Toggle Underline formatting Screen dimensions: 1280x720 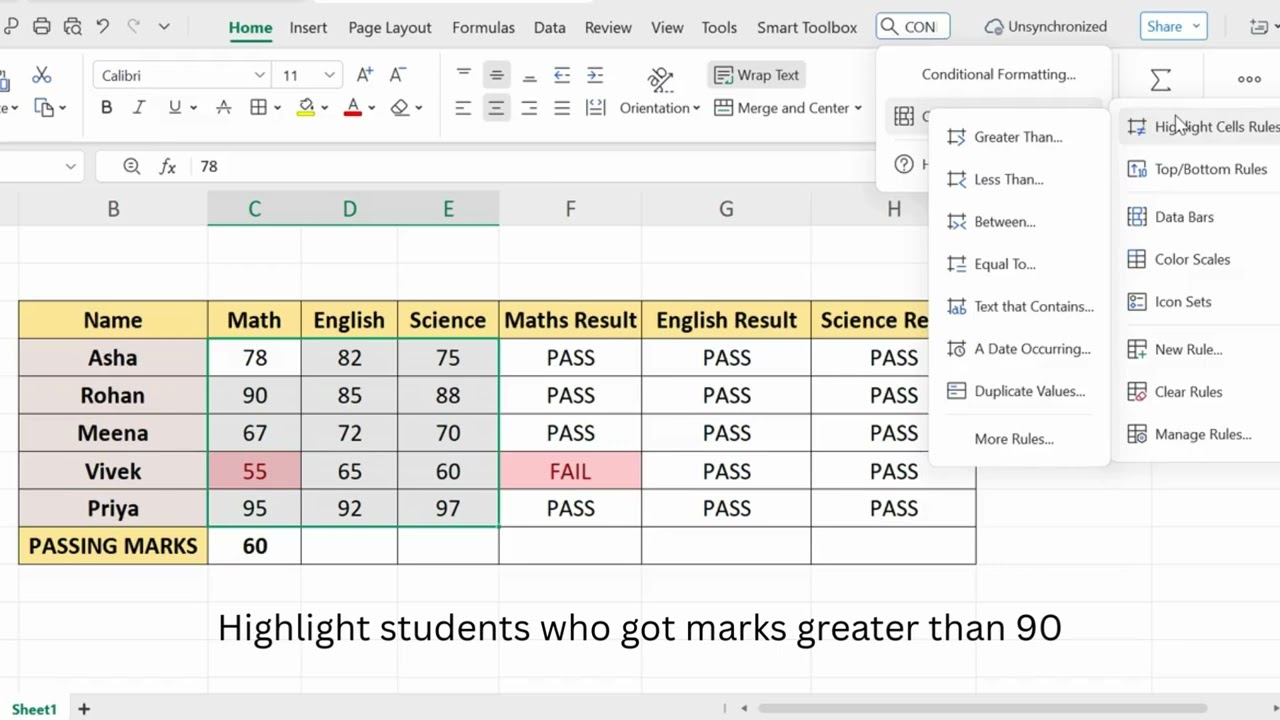[175, 107]
